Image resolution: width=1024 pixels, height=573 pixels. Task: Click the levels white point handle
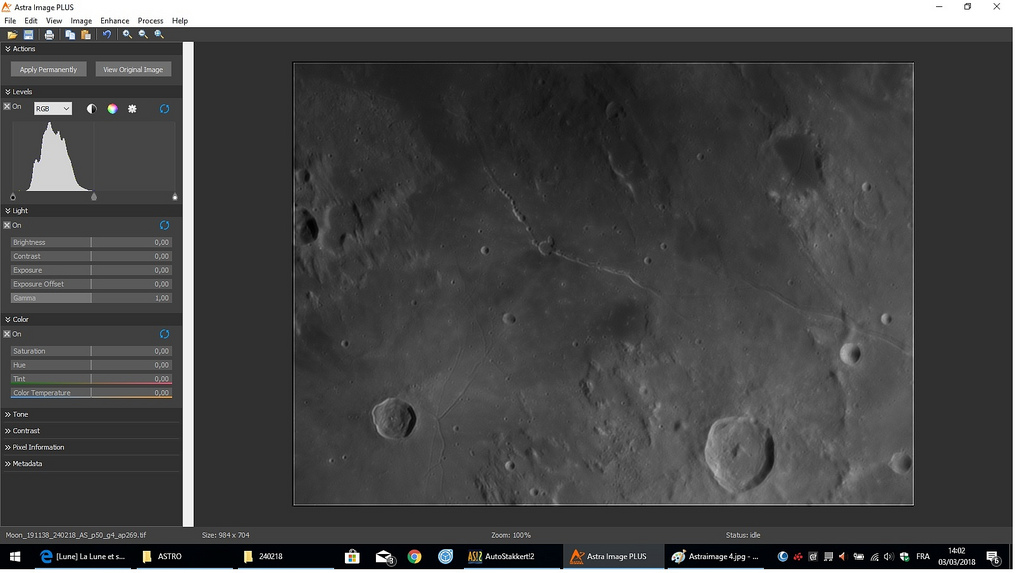[175, 197]
